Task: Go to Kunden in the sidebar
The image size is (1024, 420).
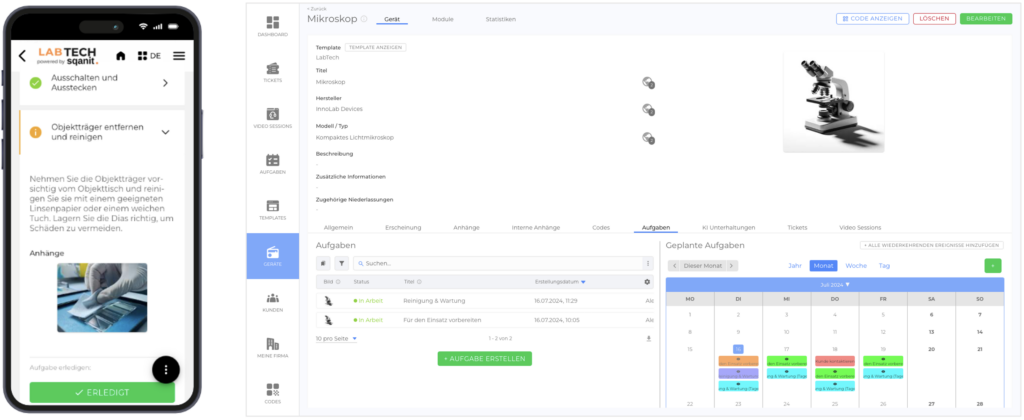Action: (x=273, y=301)
